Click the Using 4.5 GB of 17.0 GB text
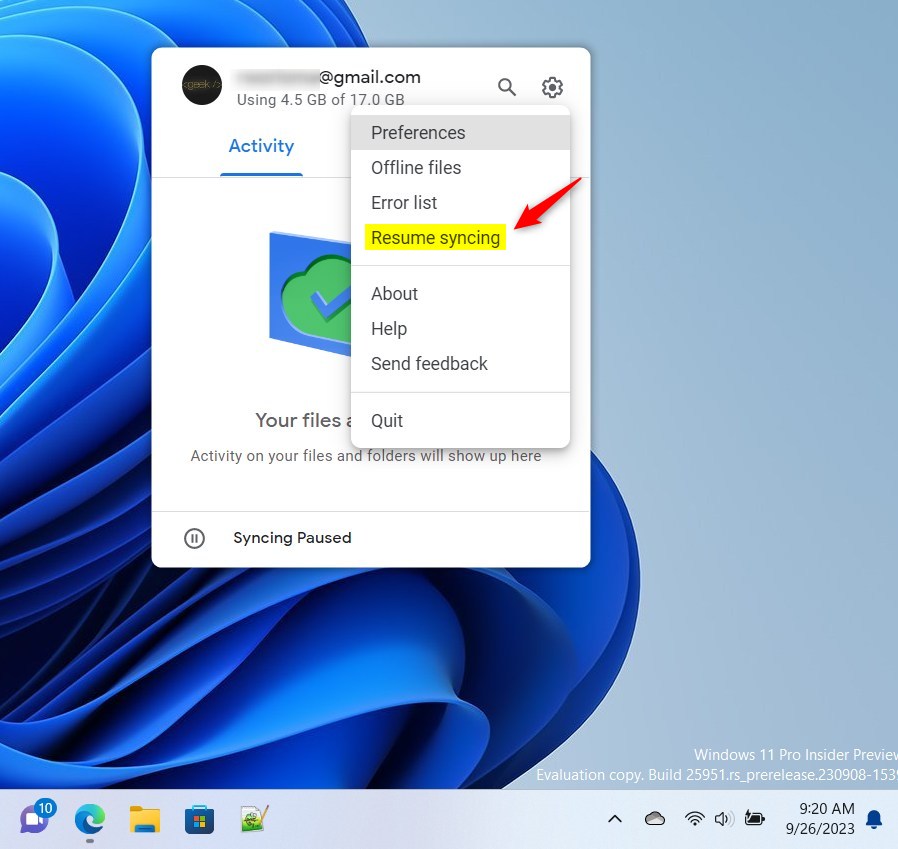Screen dimensions: 898x849 321,100
